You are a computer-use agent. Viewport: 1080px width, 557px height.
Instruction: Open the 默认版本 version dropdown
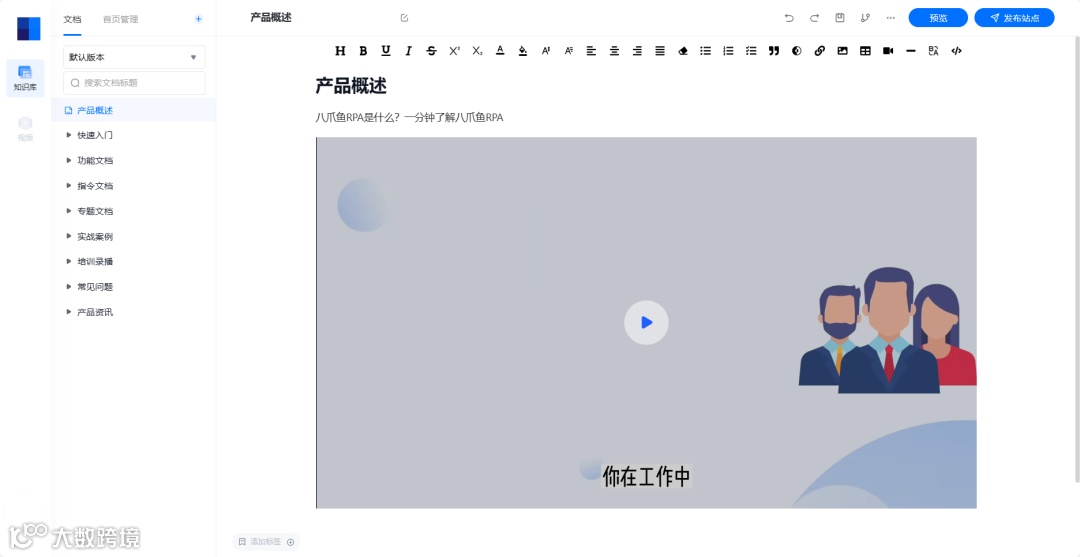click(134, 57)
